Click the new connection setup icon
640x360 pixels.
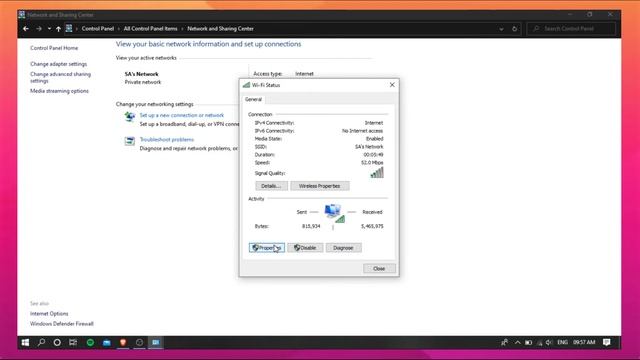pyautogui.click(x=130, y=117)
